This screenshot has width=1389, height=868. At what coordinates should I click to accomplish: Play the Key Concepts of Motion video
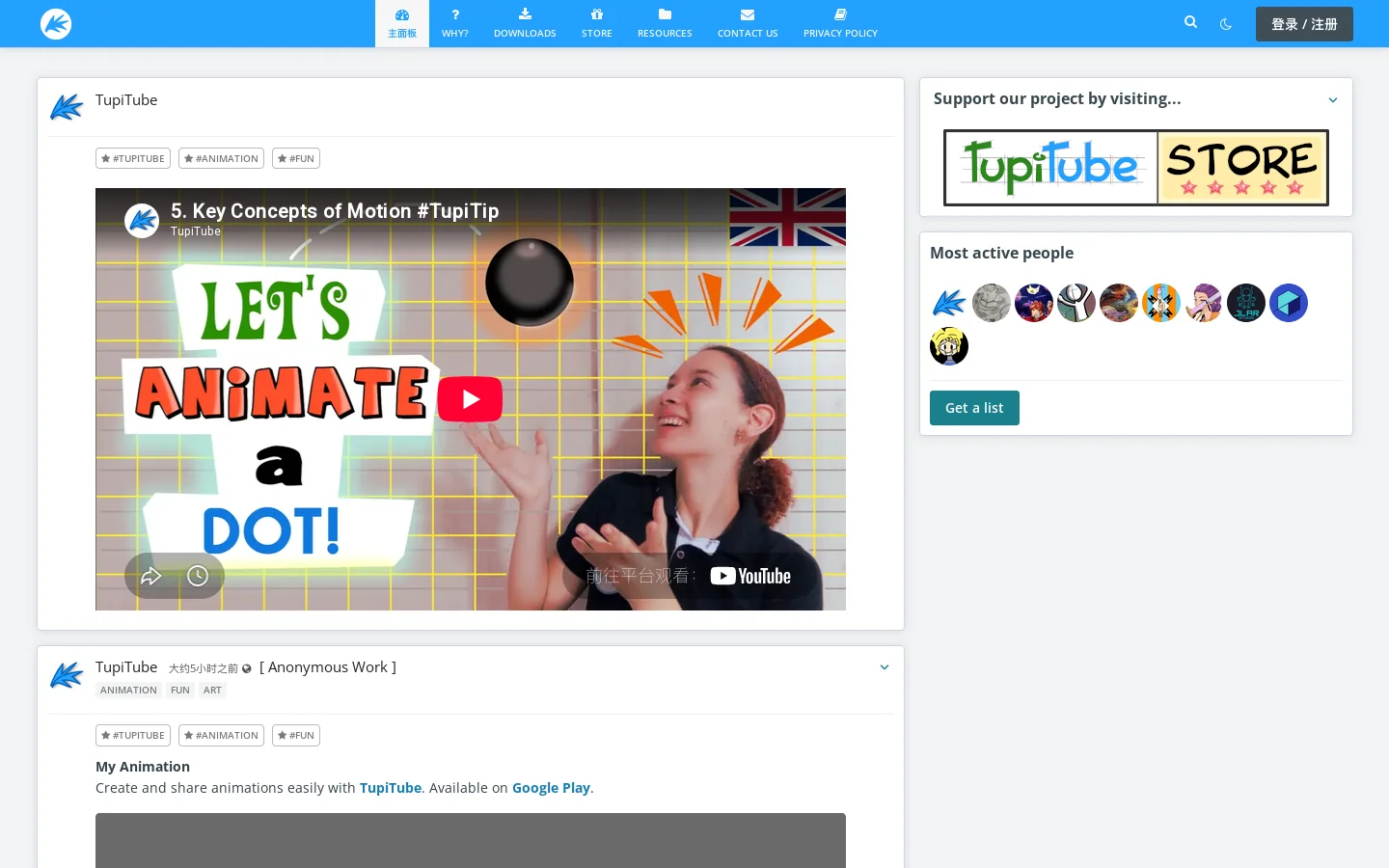(x=470, y=399)
